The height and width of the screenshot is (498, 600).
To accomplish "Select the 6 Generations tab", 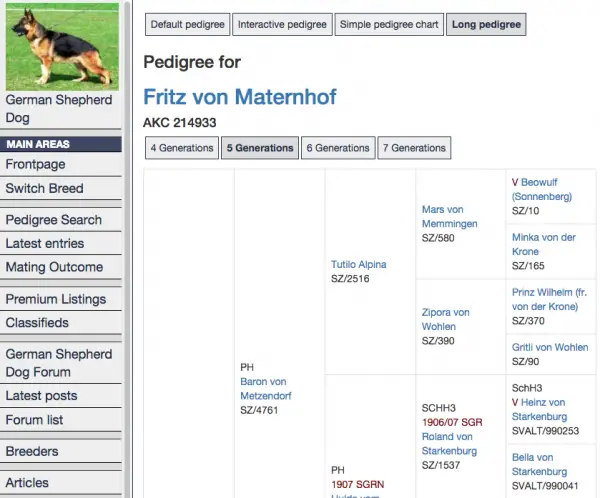I will click(338, 148).
